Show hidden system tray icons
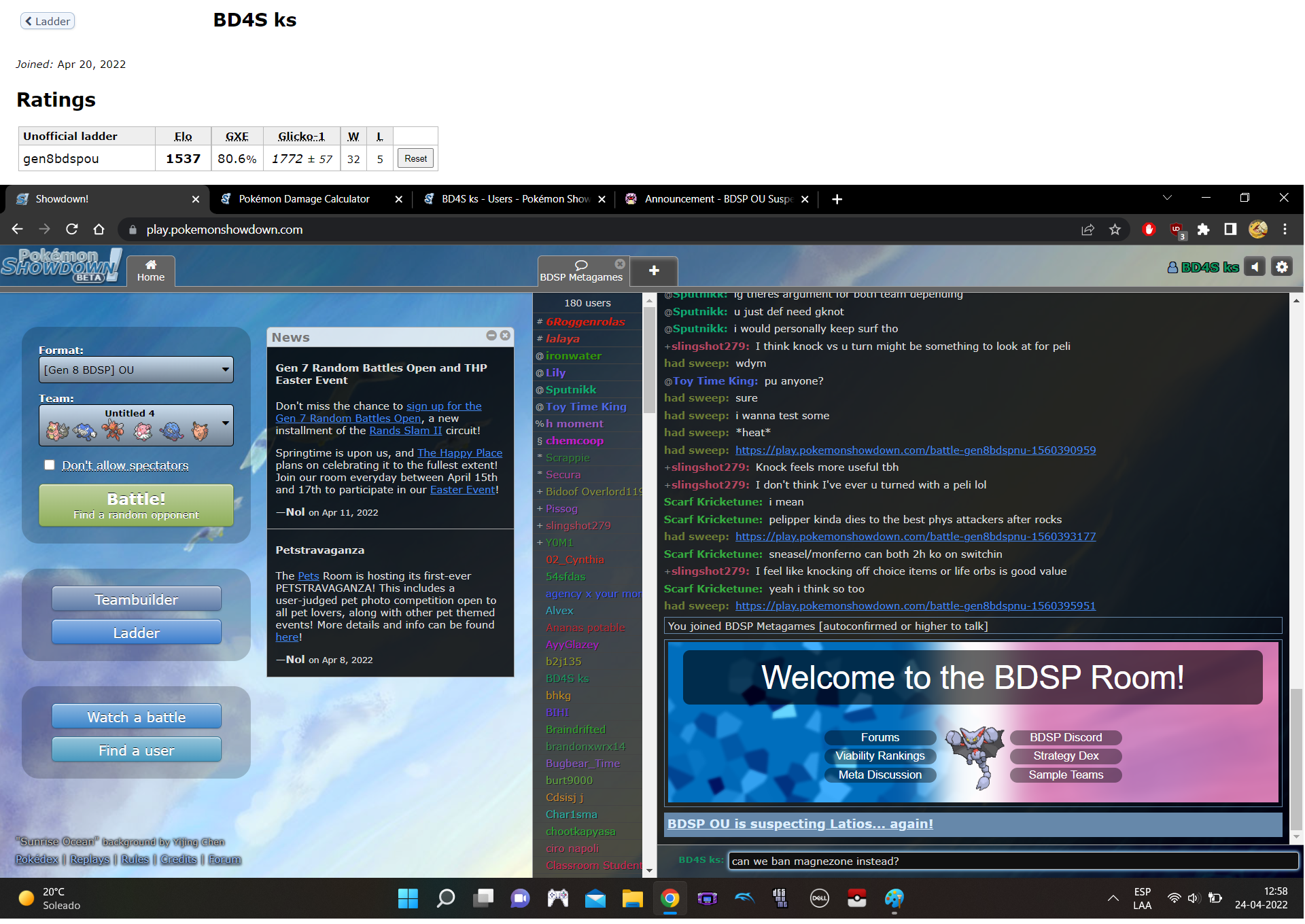The height and width of the screenshot is (924, 1305). click(x=1113, y=898)
